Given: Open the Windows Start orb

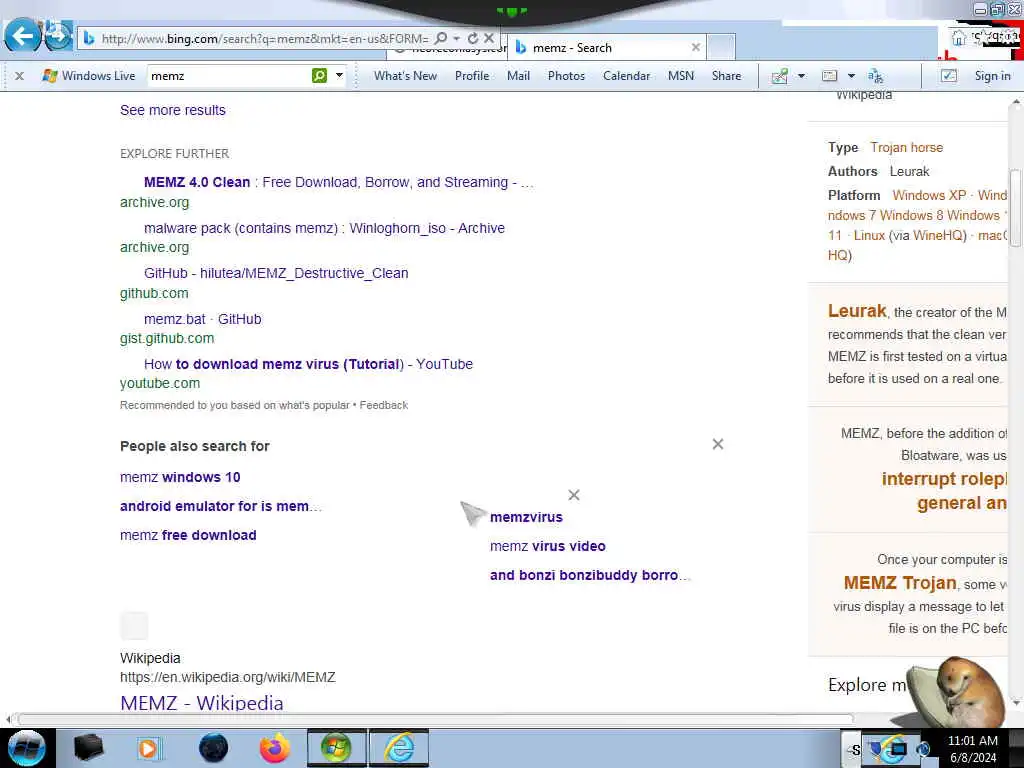Looking at the screenshot, I should [x=27, y=748].
